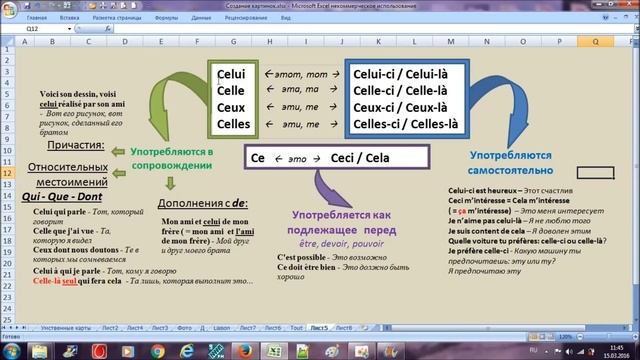Image resolution: width=640 pixels, height=360 pixels.
Task: Open the Рецензирование ribbon tab
Action: coord(246,18)
